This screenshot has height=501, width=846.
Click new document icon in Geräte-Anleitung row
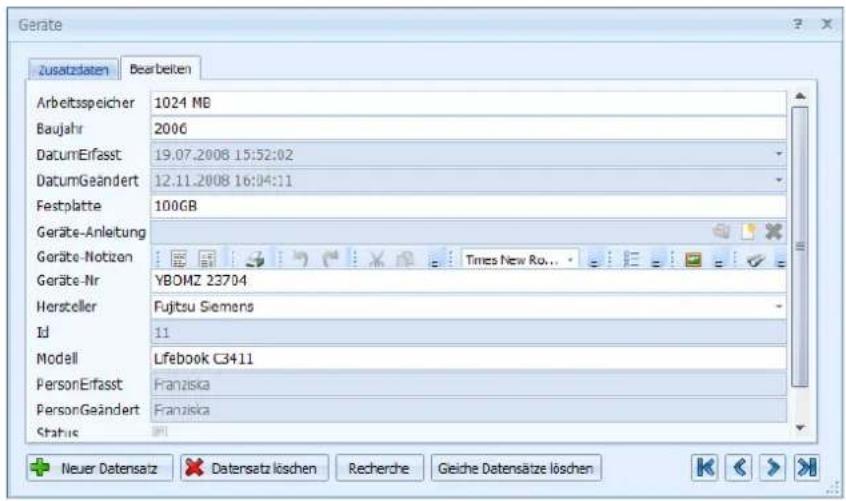(749, 231)
